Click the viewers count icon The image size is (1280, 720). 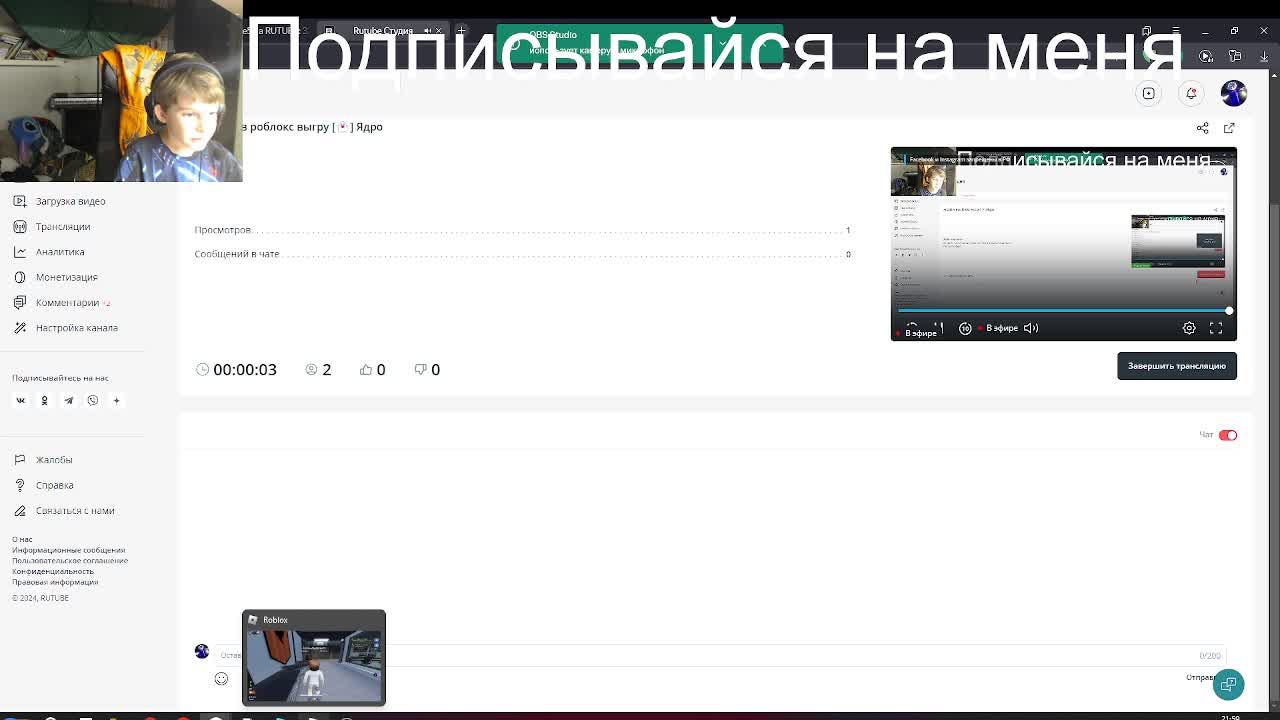pyautogui.click(x=311, y=369)
